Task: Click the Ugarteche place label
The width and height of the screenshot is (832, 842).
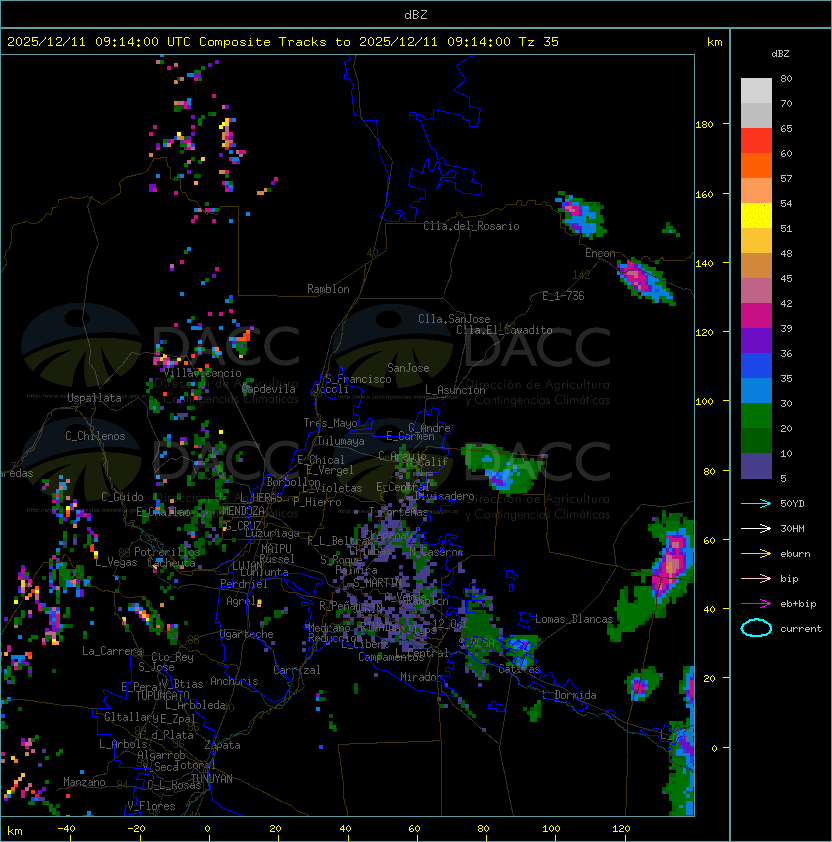Action: (247, 634)
